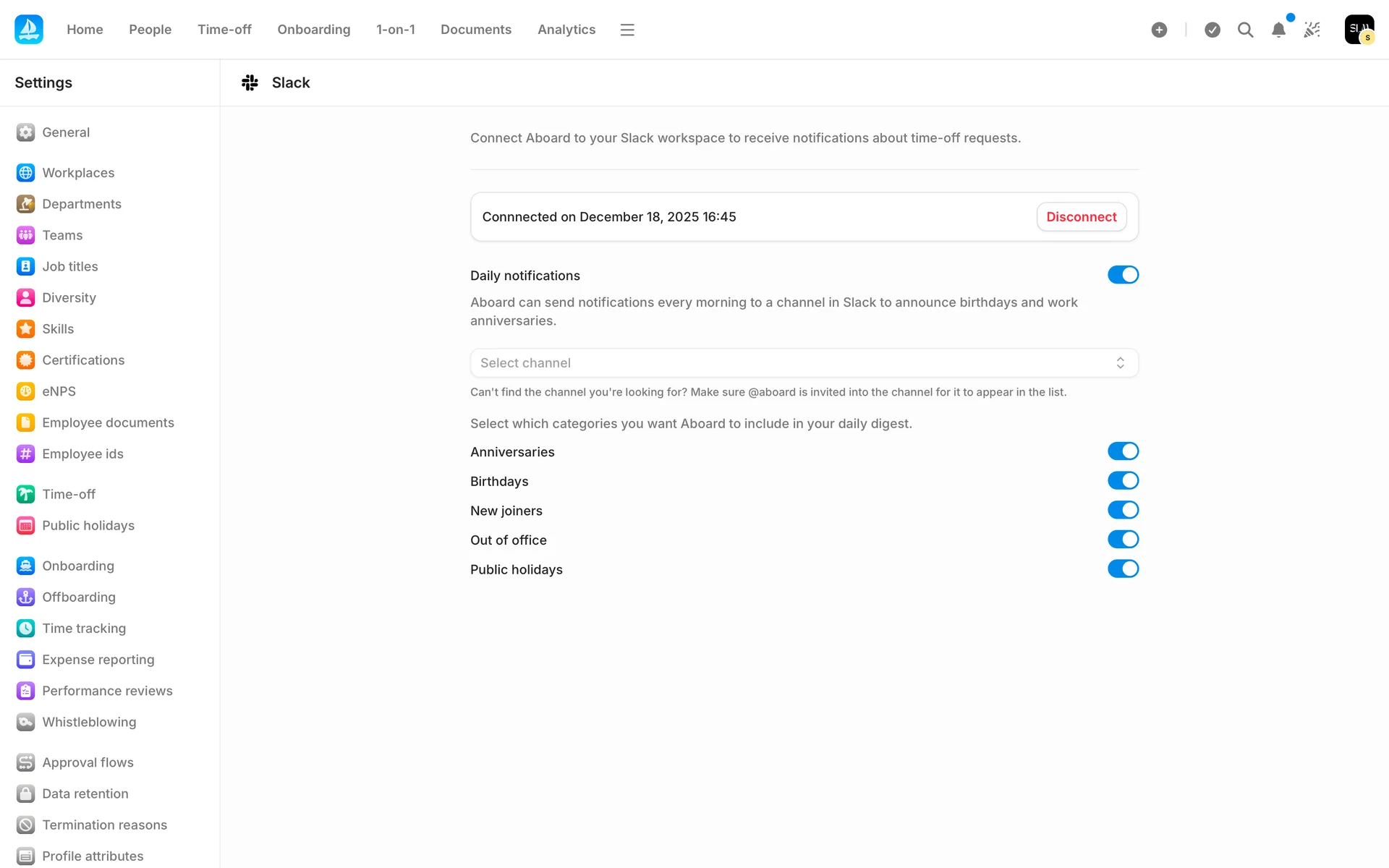The height and width of the screenshot is (868, 1389).
Task: Click the Aboard sailboat logo
Action: (x=29, y=30)
